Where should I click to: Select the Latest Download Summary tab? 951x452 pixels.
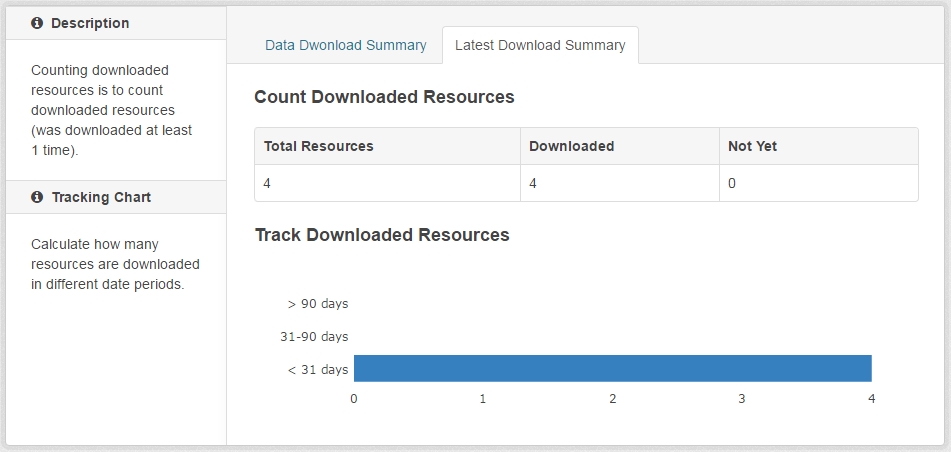[x=540, y=46]
